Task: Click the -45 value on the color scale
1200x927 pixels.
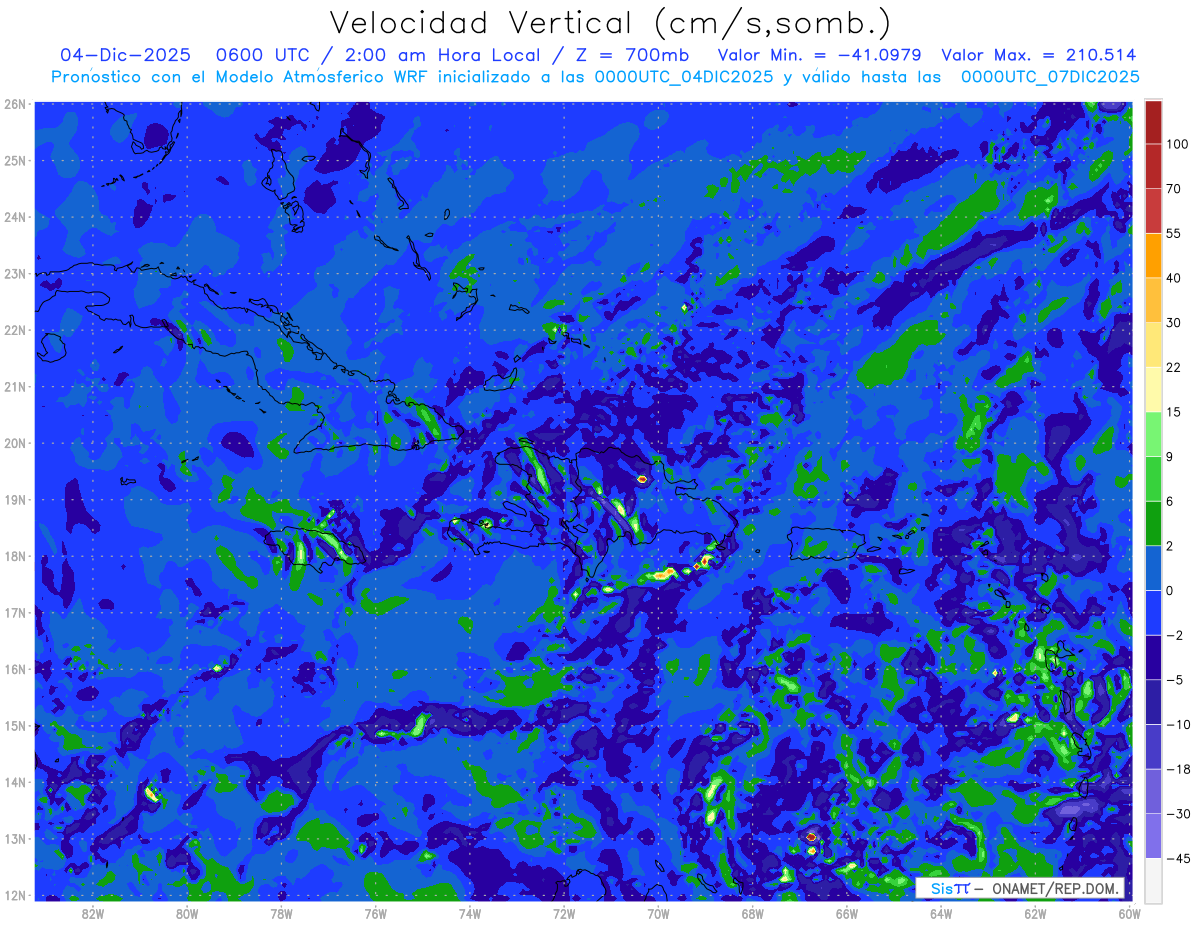Action: [x=1178, y=859]
